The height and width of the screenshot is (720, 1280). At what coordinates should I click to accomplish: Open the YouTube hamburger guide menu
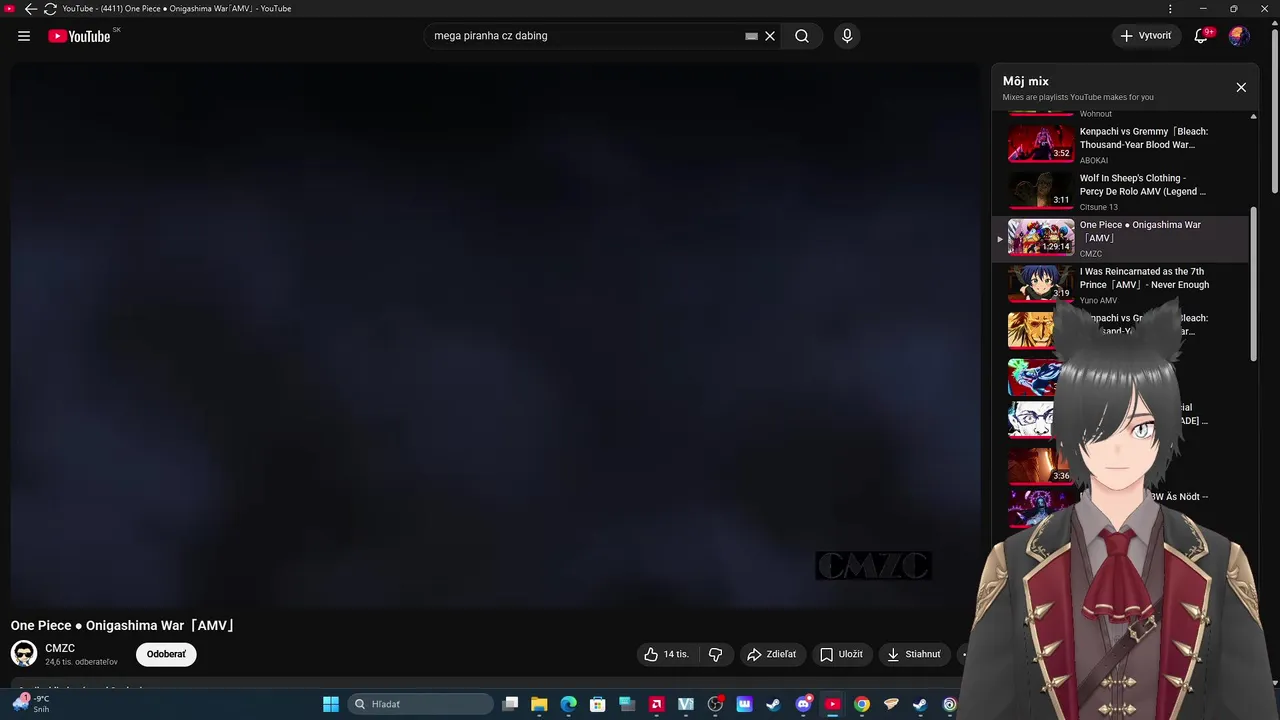click(x=24, y=36)
